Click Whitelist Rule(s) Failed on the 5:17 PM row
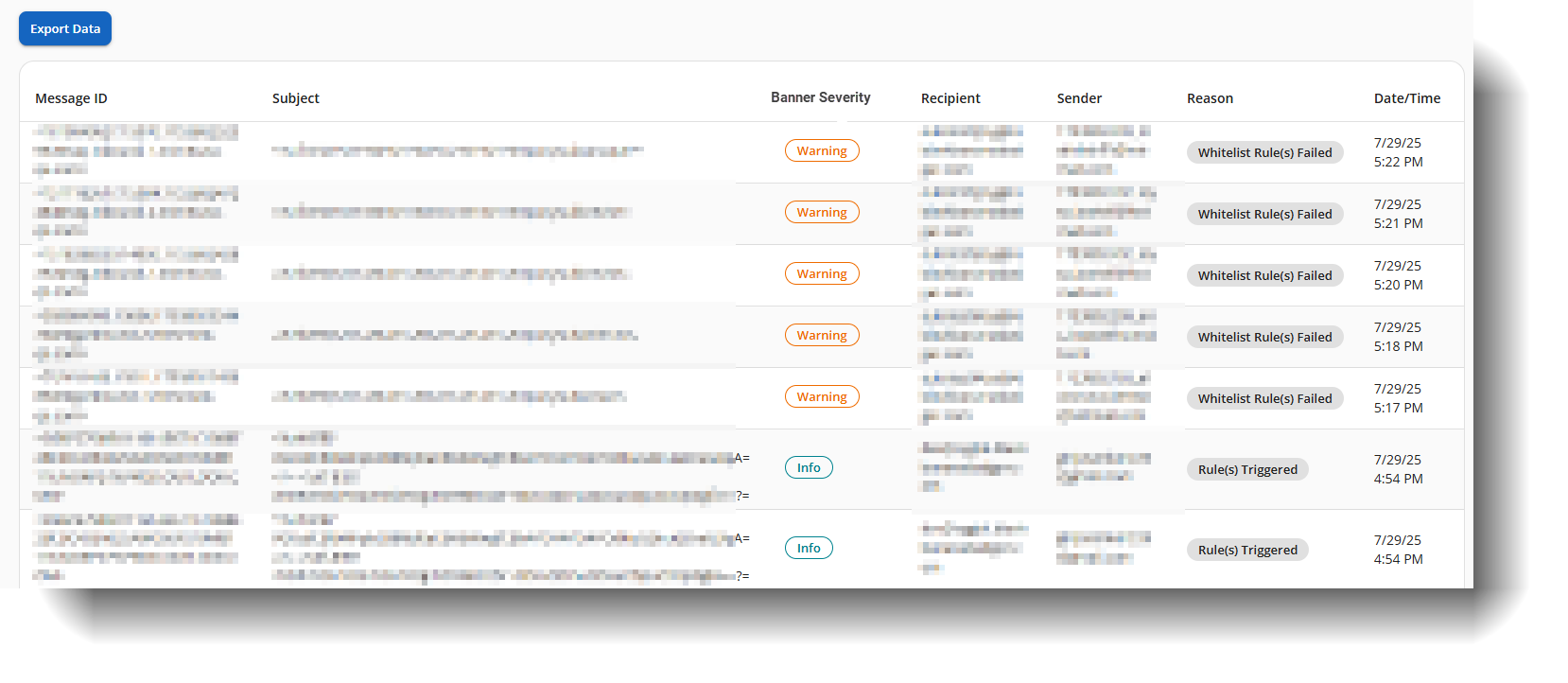The image size is (1568, 683). click(x=1264, y=398)
